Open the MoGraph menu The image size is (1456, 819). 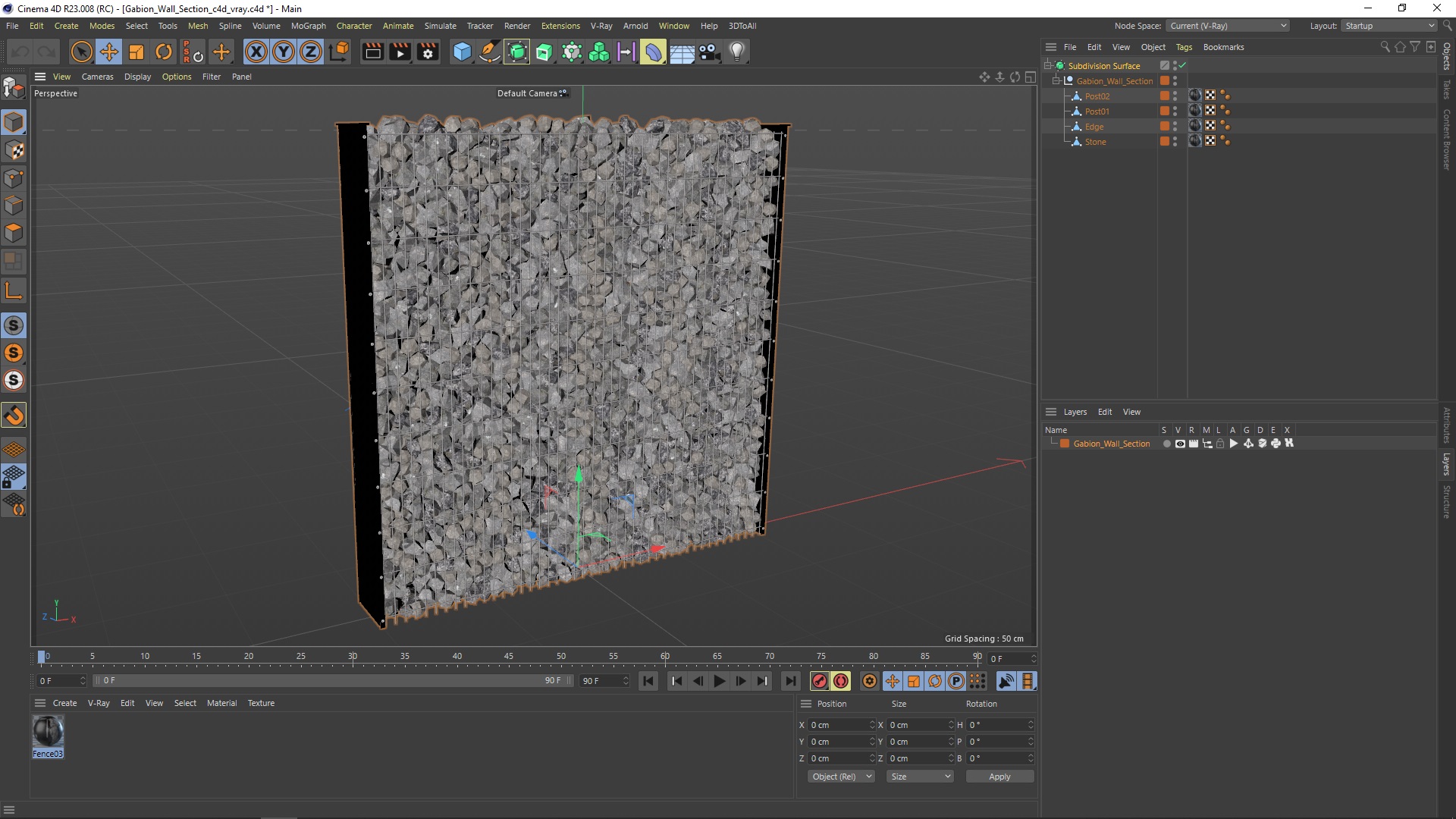click(308, 26)
